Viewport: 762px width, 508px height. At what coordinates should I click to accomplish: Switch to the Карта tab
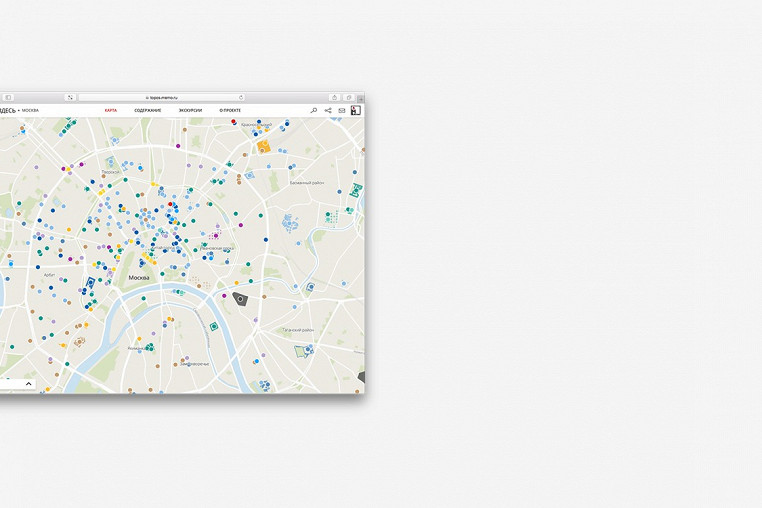pos(111,111)
